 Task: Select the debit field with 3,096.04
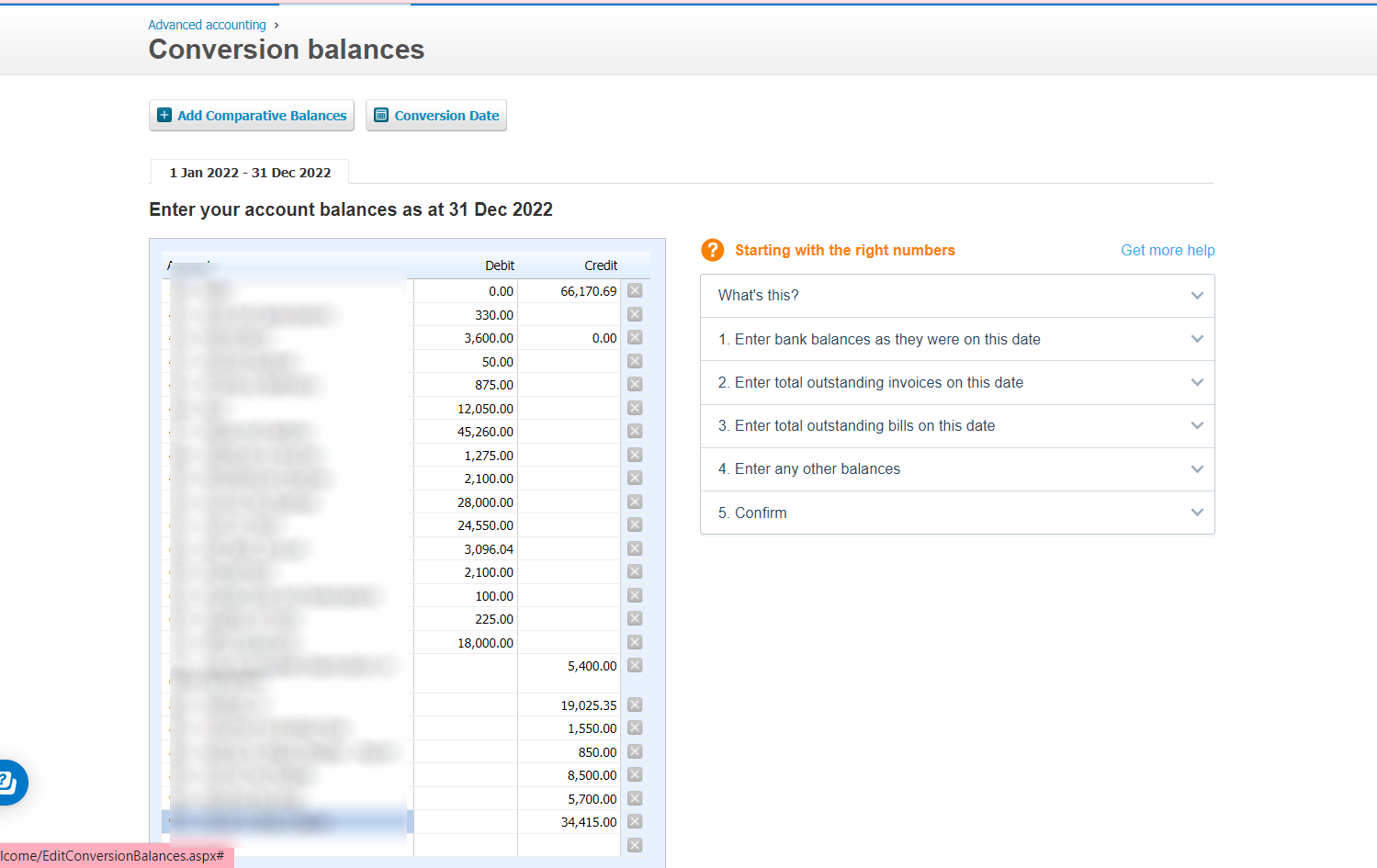click(466, 549)
